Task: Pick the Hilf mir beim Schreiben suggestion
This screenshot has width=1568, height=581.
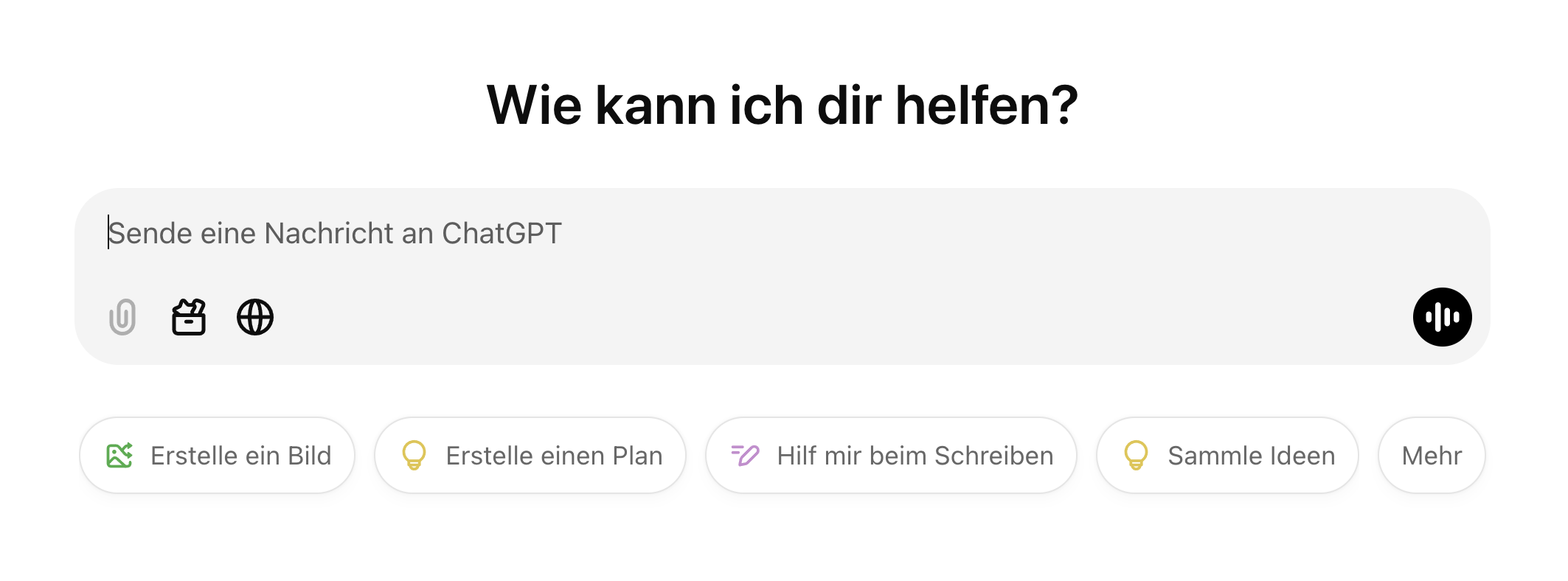Action: (x=891, y=456)
